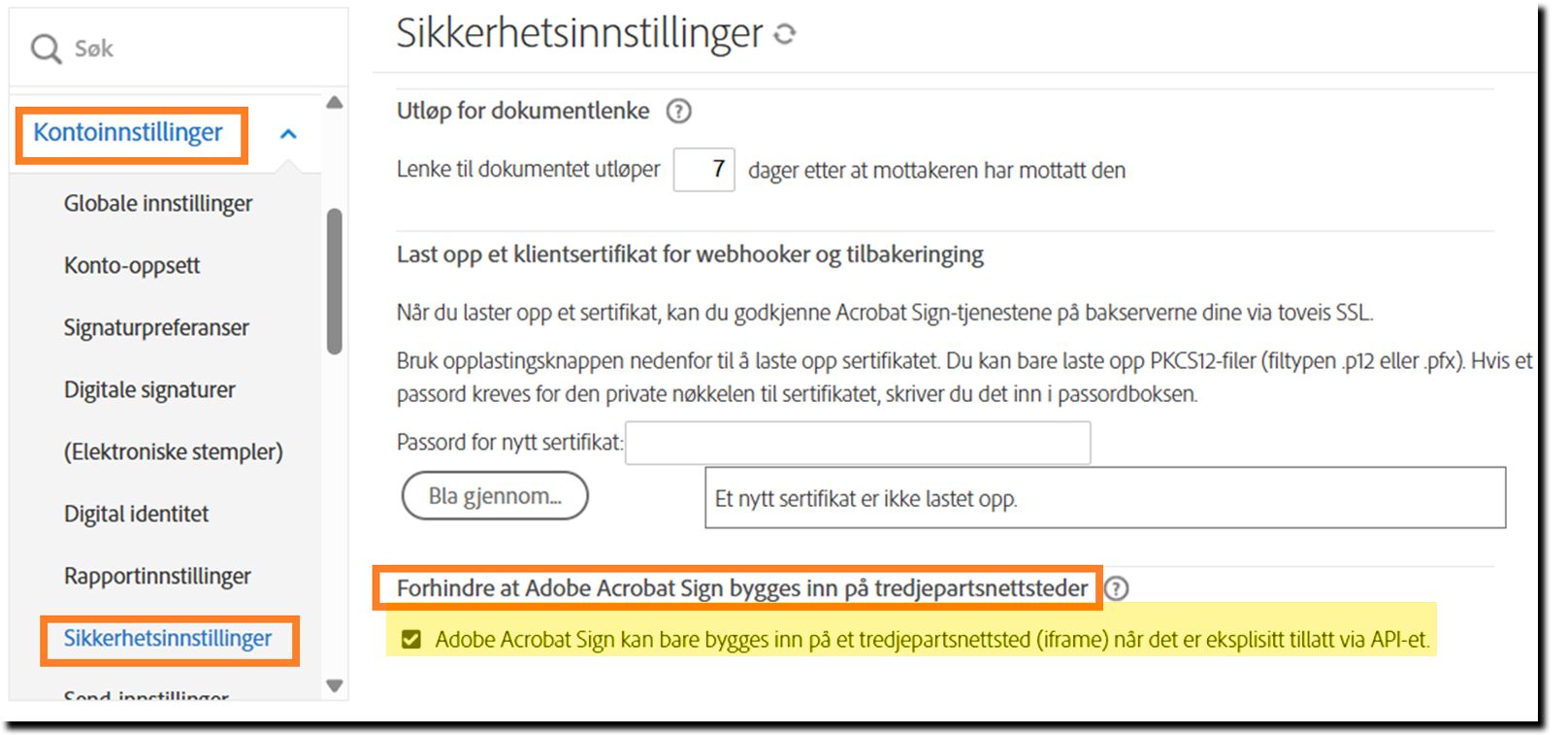Select (Elektroniske stempler) in sidebar
The height and width of the screenshot is (735, 1568).
point(173,452)
